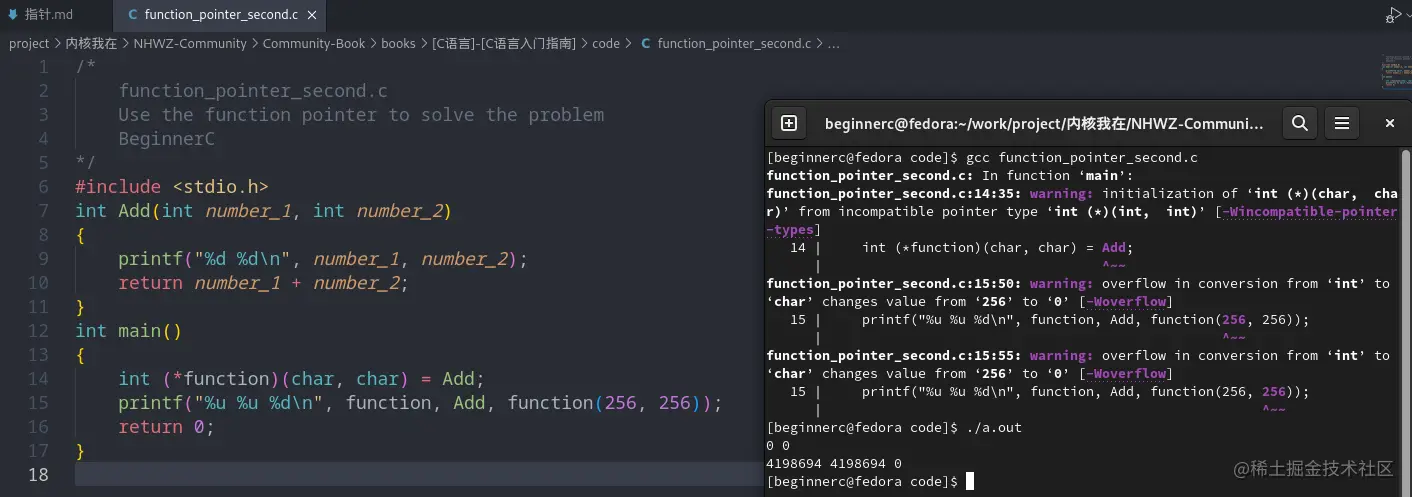This screenshot has height=497, width=1412.
Task: Click the '0 0' output line in the terminal
Action: point(778,446)
